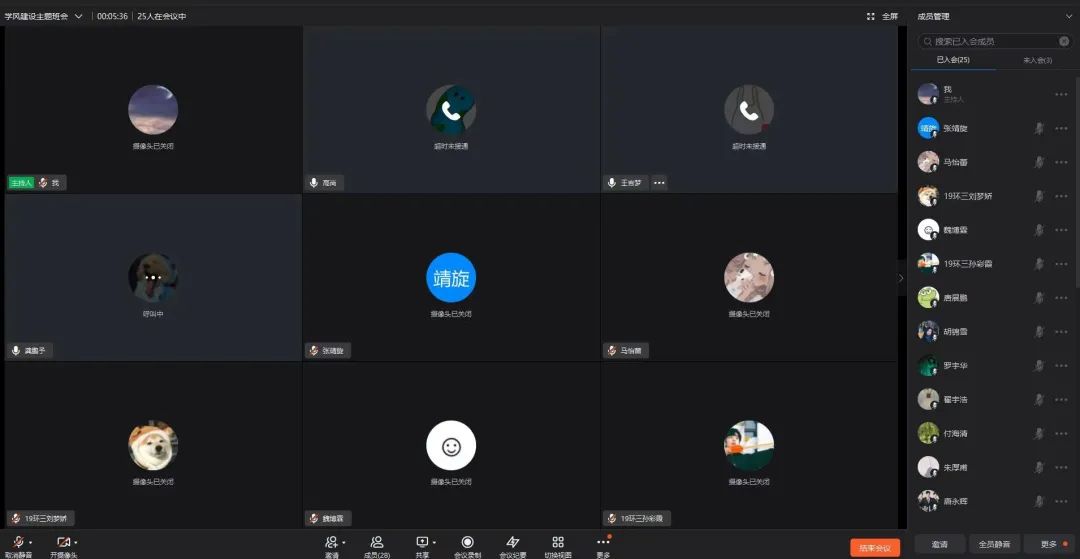Open more options for member 马怡蕾
The height and width of the screenshot is (559, 1080).
tap(1061, 162)
